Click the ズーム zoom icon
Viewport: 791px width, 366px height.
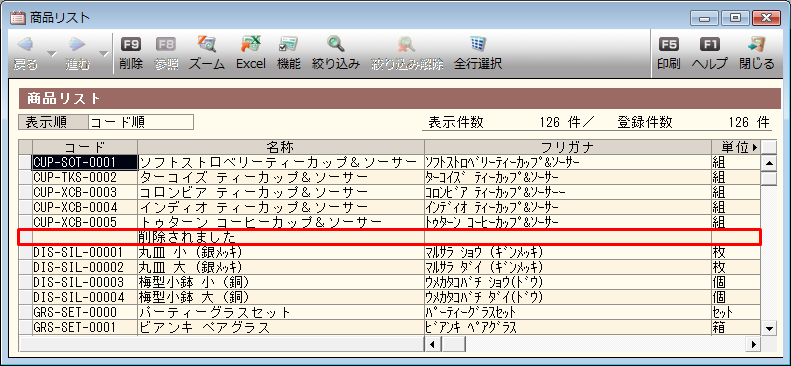[x=207, y=44]
